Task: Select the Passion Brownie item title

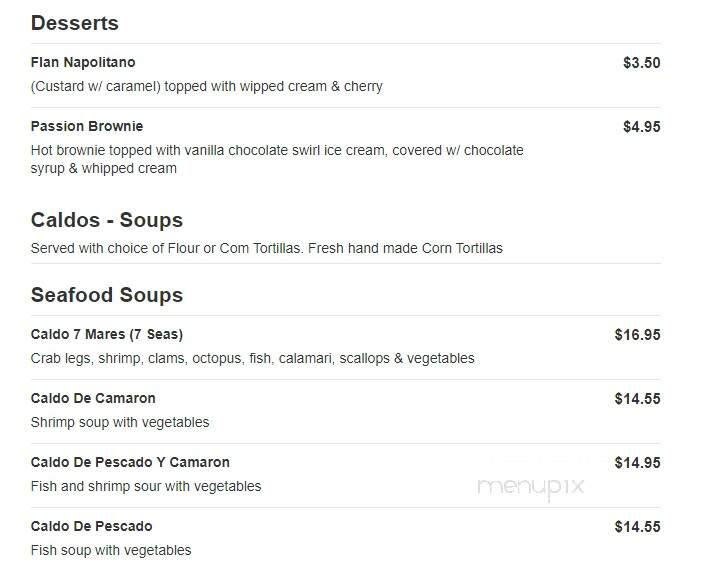Action: click(87, 126)
